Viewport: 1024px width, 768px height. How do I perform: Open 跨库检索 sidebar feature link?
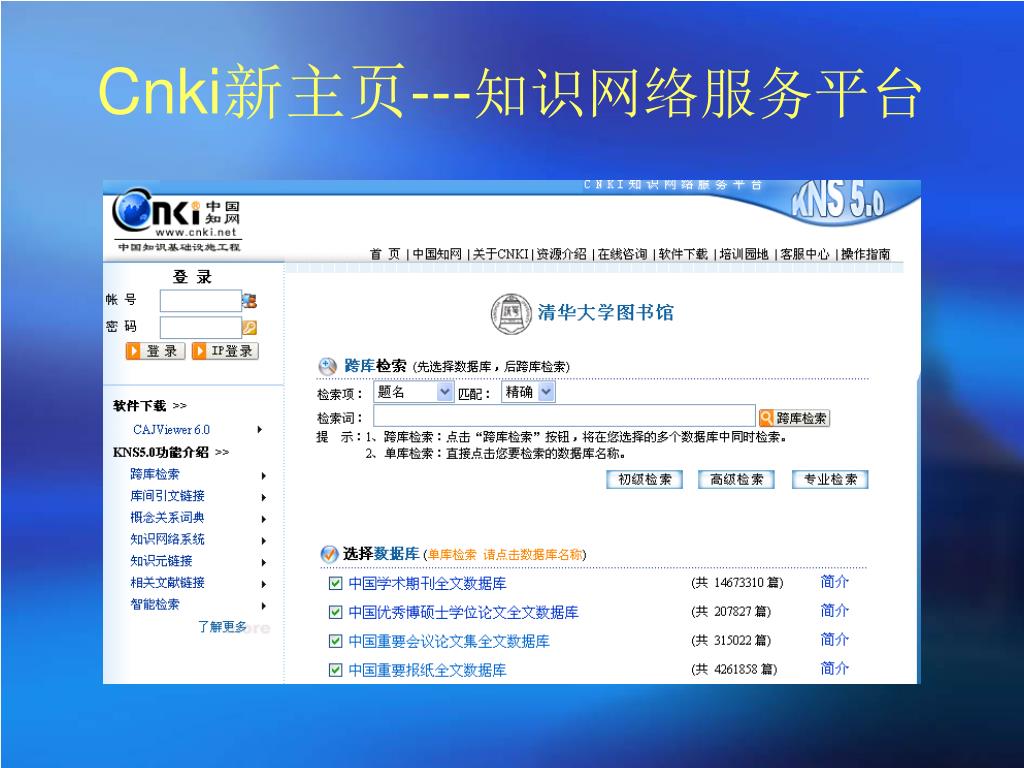click(x=155, y=474)
